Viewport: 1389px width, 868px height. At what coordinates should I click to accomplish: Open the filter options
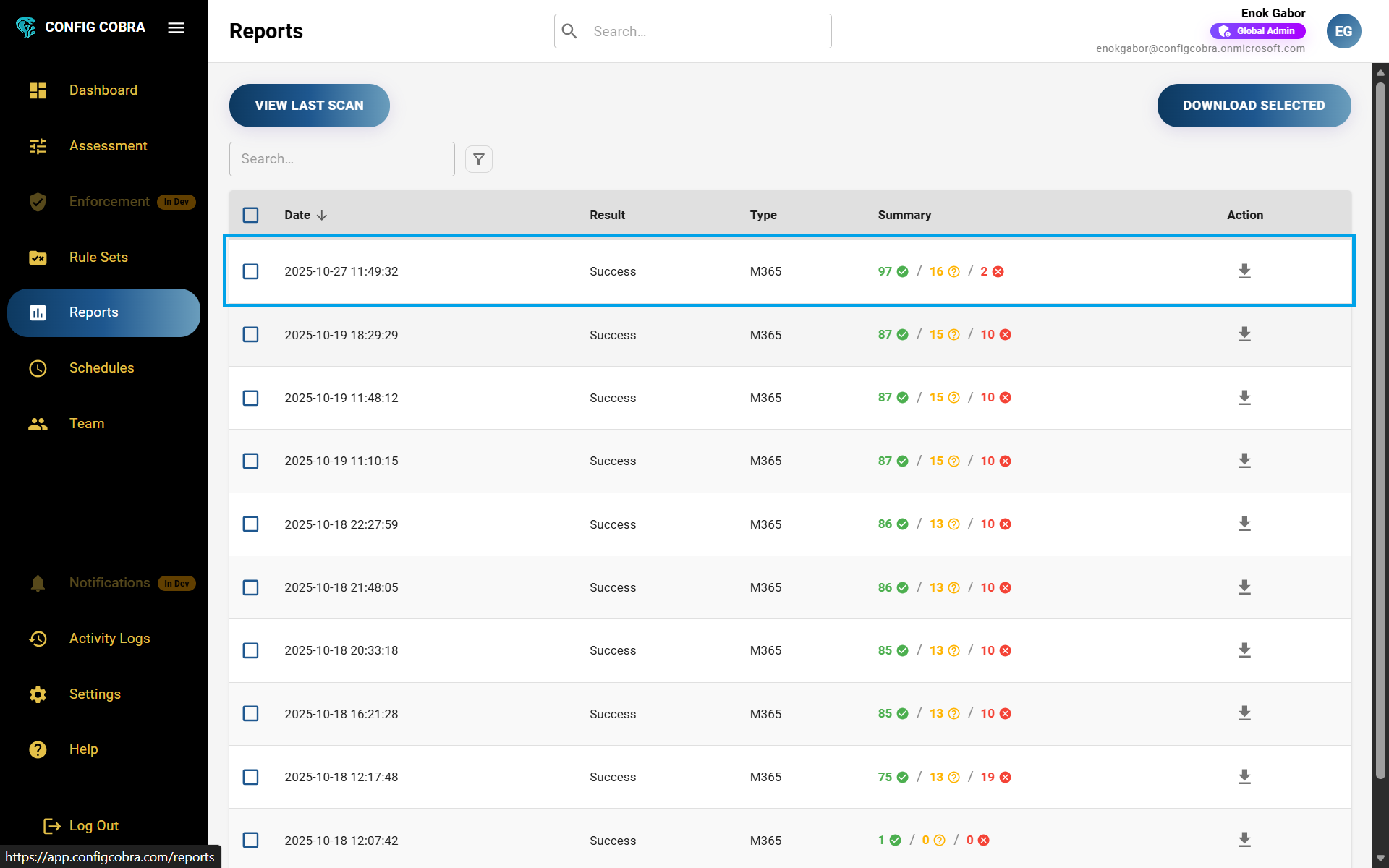pos(478,158)
